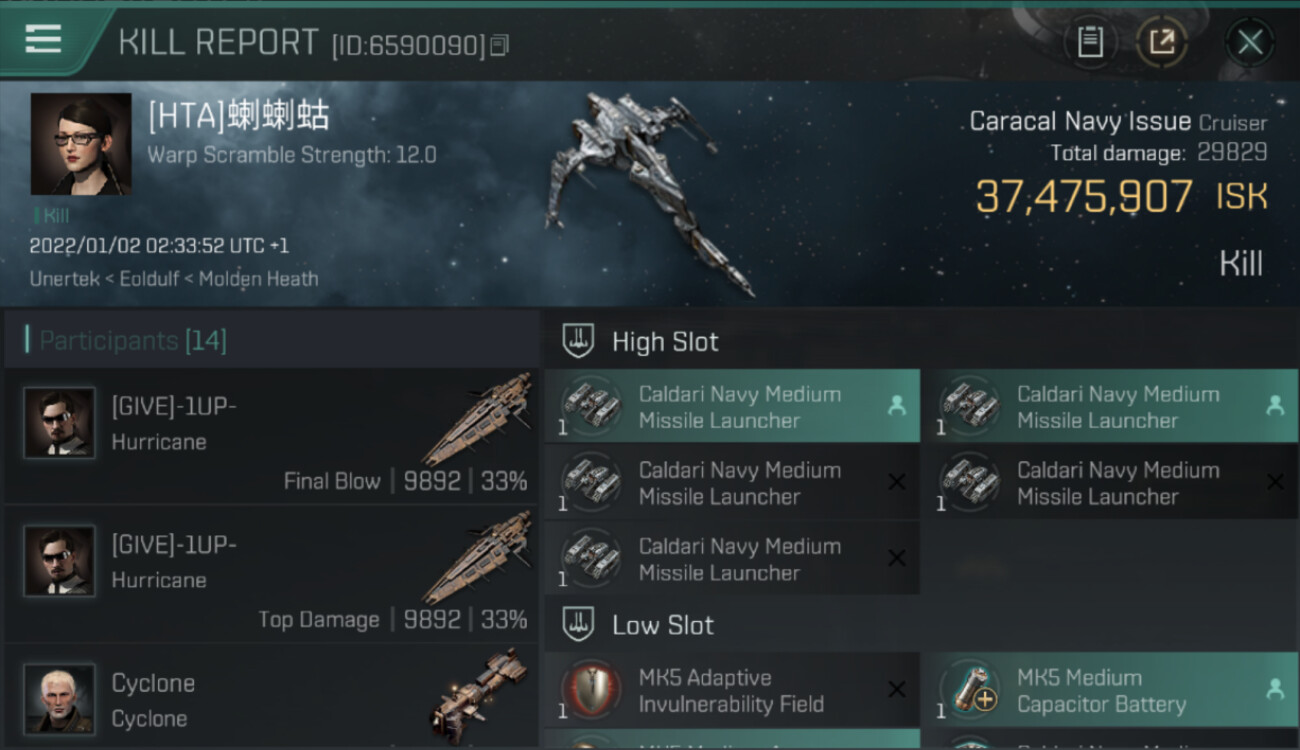
Task: Select the High Slot section icon
Action: pyautogui.click(x=577, y=341)
